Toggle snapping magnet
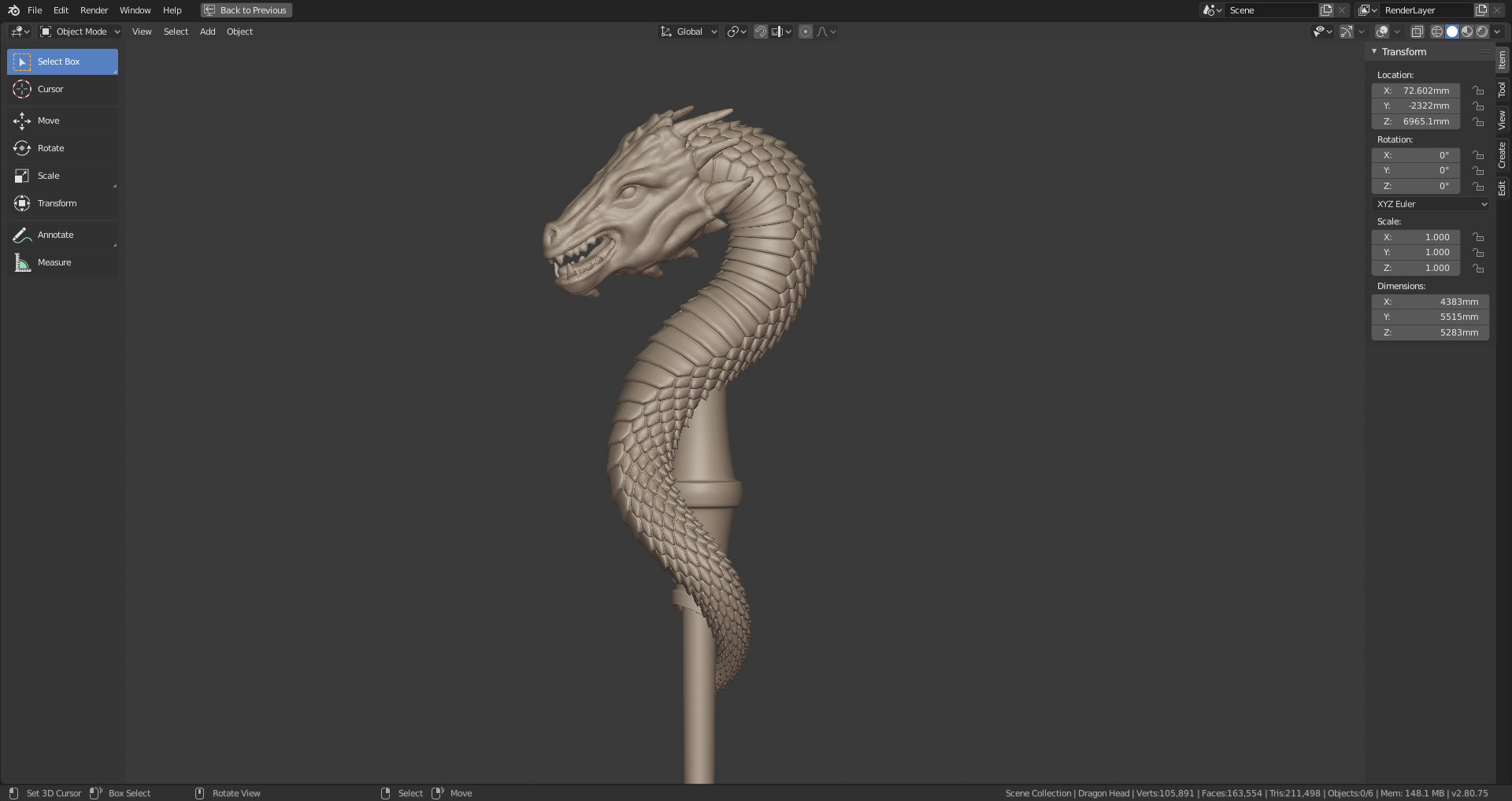Screen dimensions: 1512x801 pyautogui.click(x=761, y=32)
